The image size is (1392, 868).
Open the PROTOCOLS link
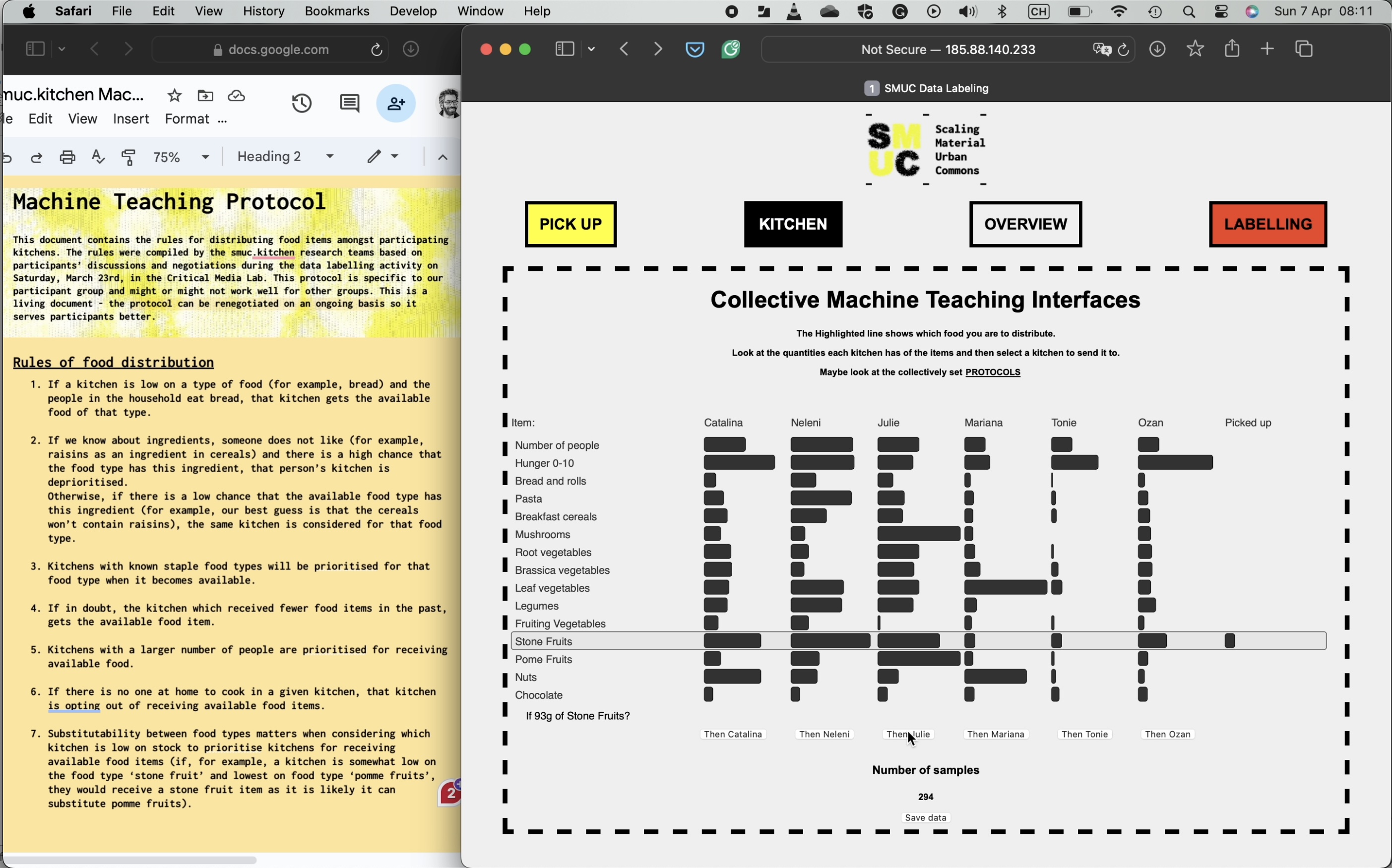tap(993, 372)
